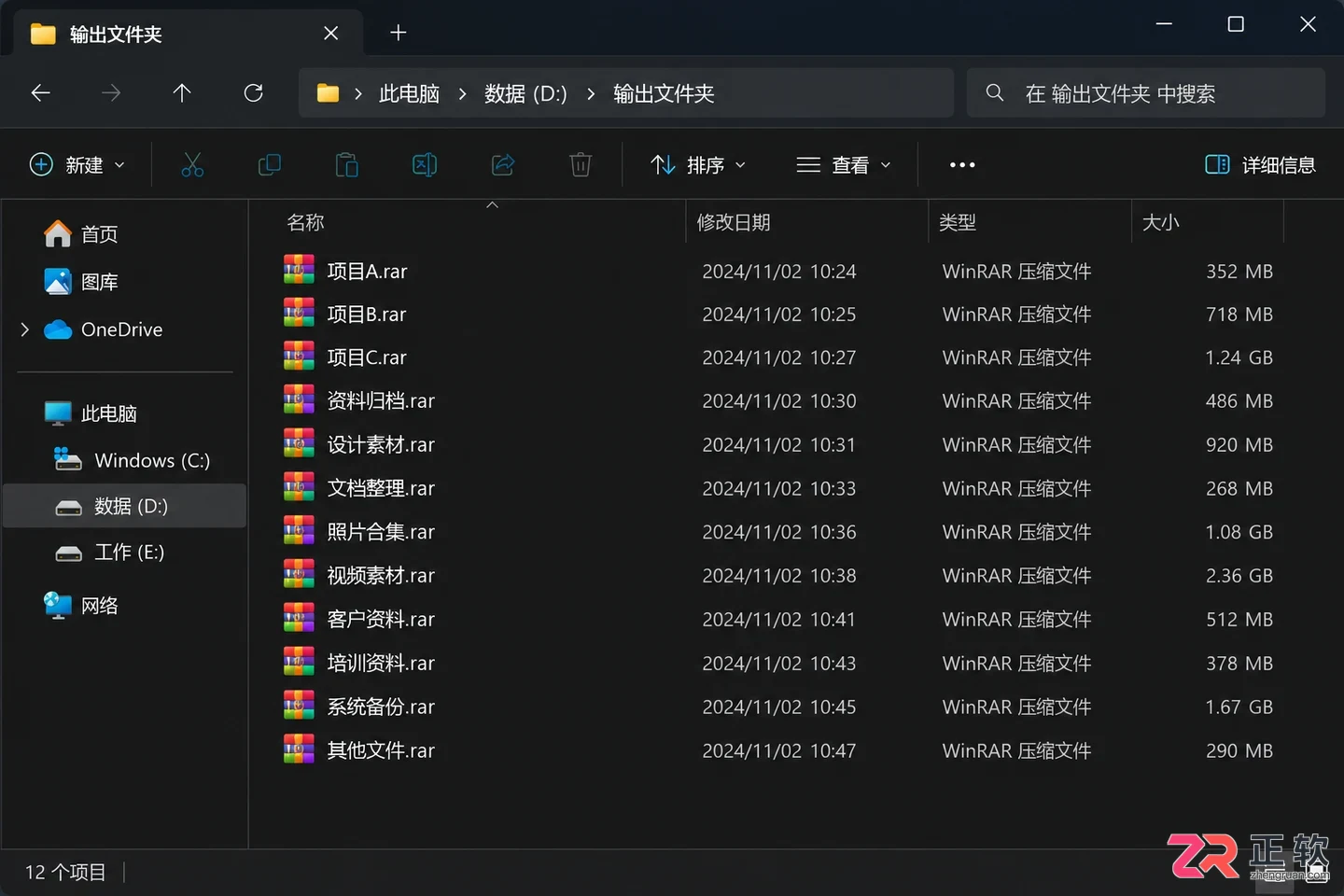Click the search magnifier icon

[x=995, y=93]
